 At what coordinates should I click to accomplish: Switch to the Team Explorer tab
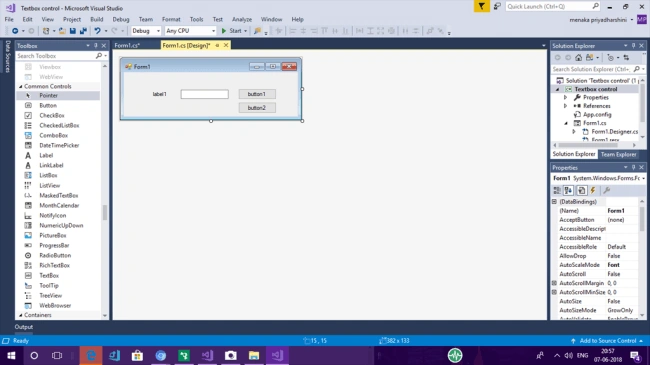(618, 154)
